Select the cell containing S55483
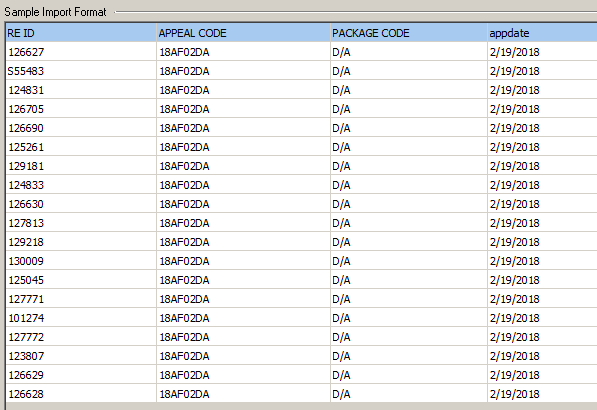 tap(81, 71)
